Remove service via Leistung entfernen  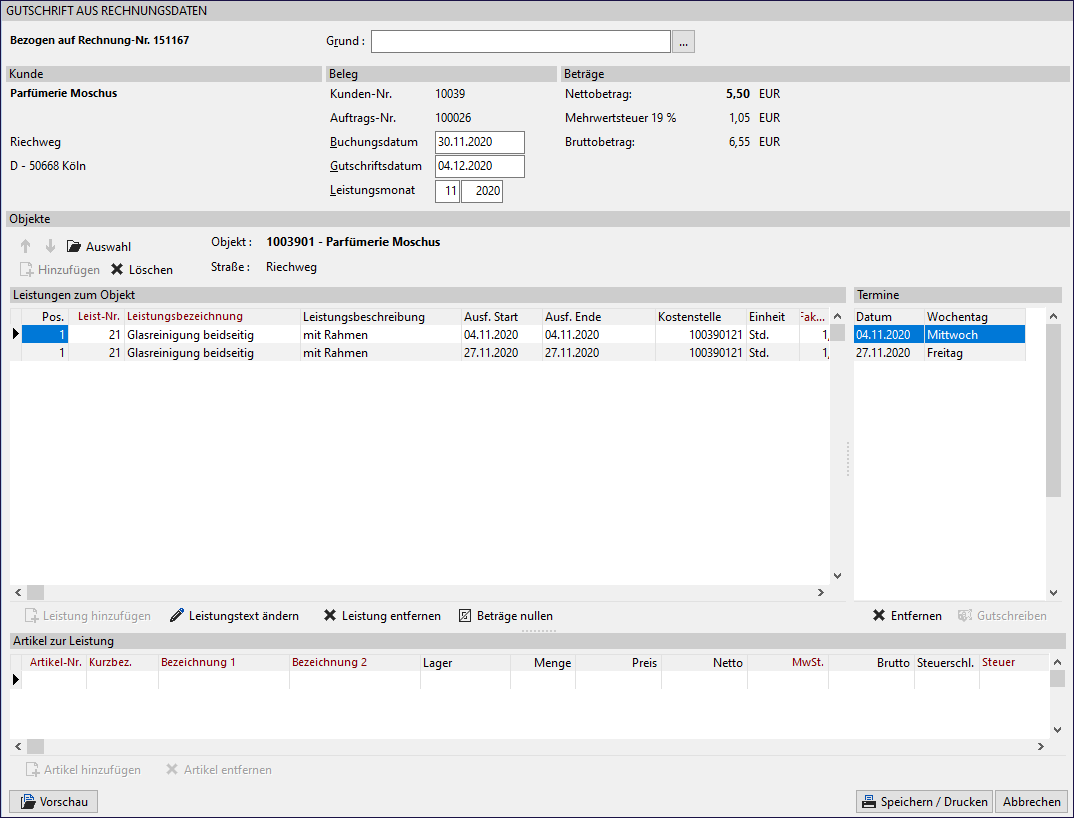(x=382, y=616)
